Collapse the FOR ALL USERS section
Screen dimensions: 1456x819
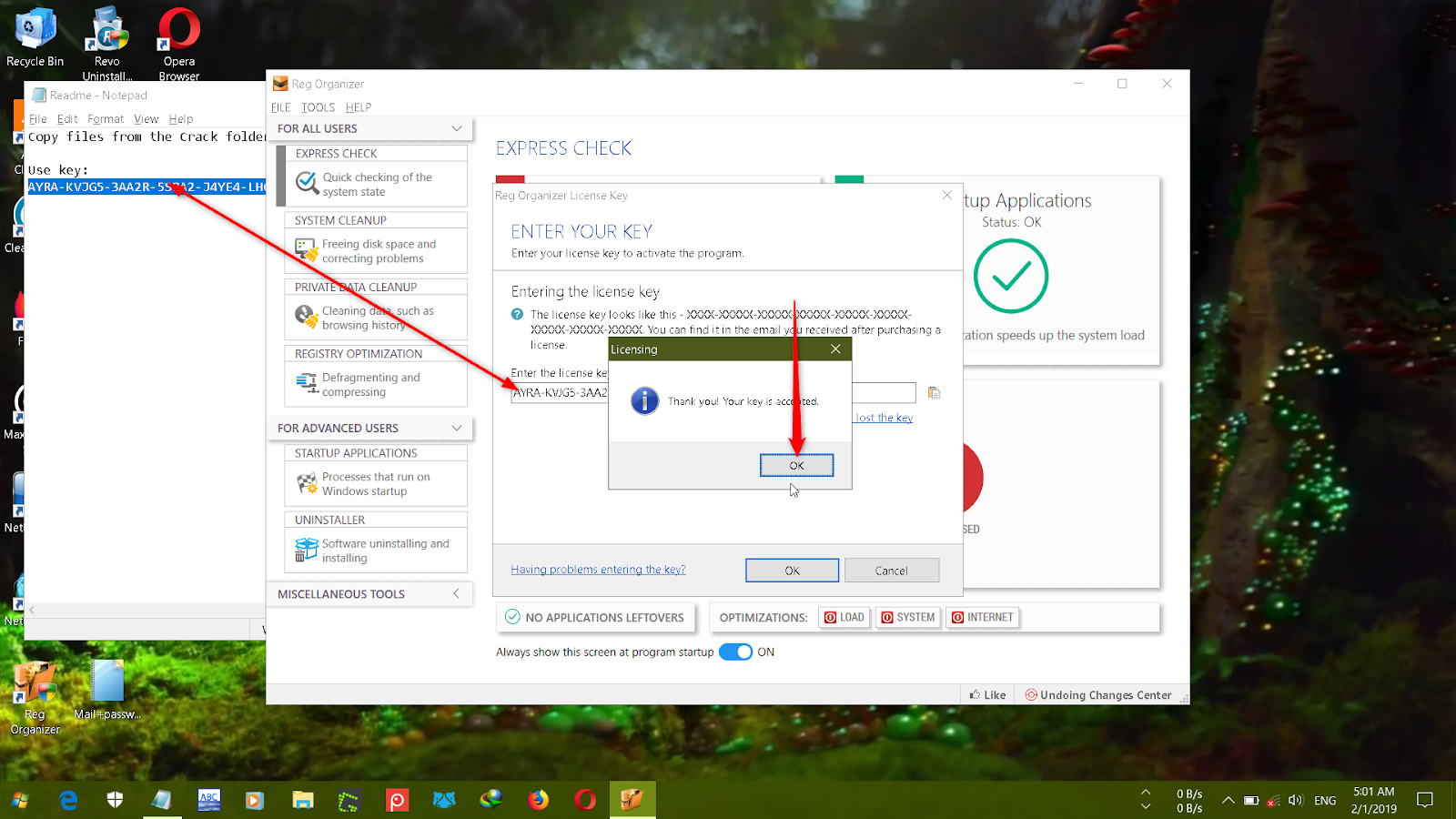(x=457, y=128)
